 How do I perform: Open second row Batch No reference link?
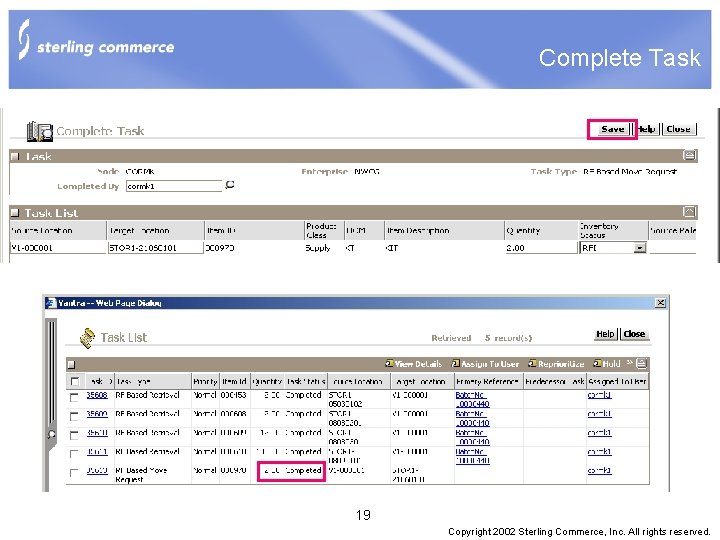click(472, 418)
